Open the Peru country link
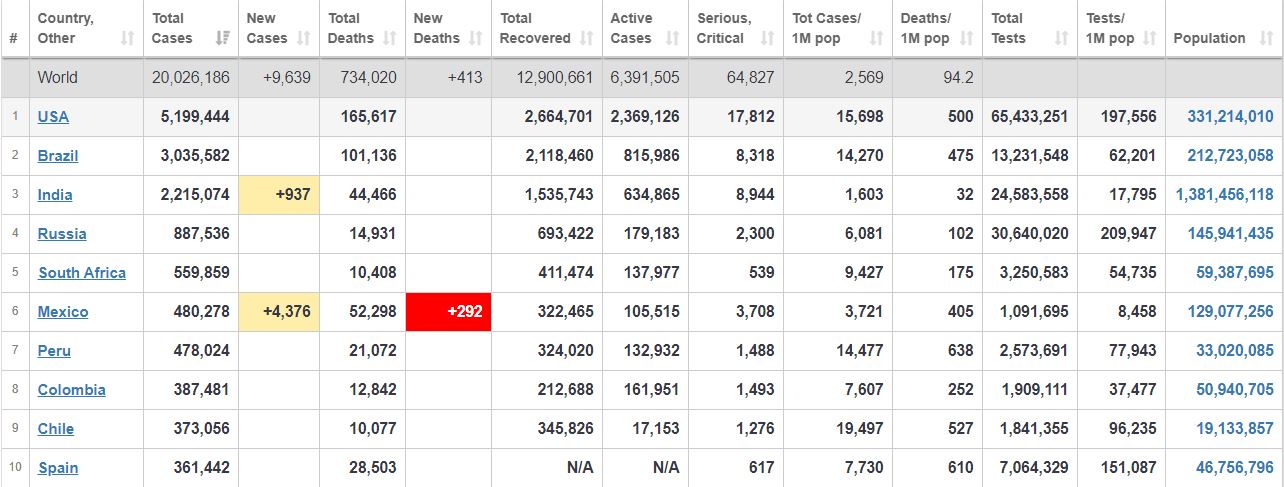This screenshot has height=487, width=1284. 54,350
